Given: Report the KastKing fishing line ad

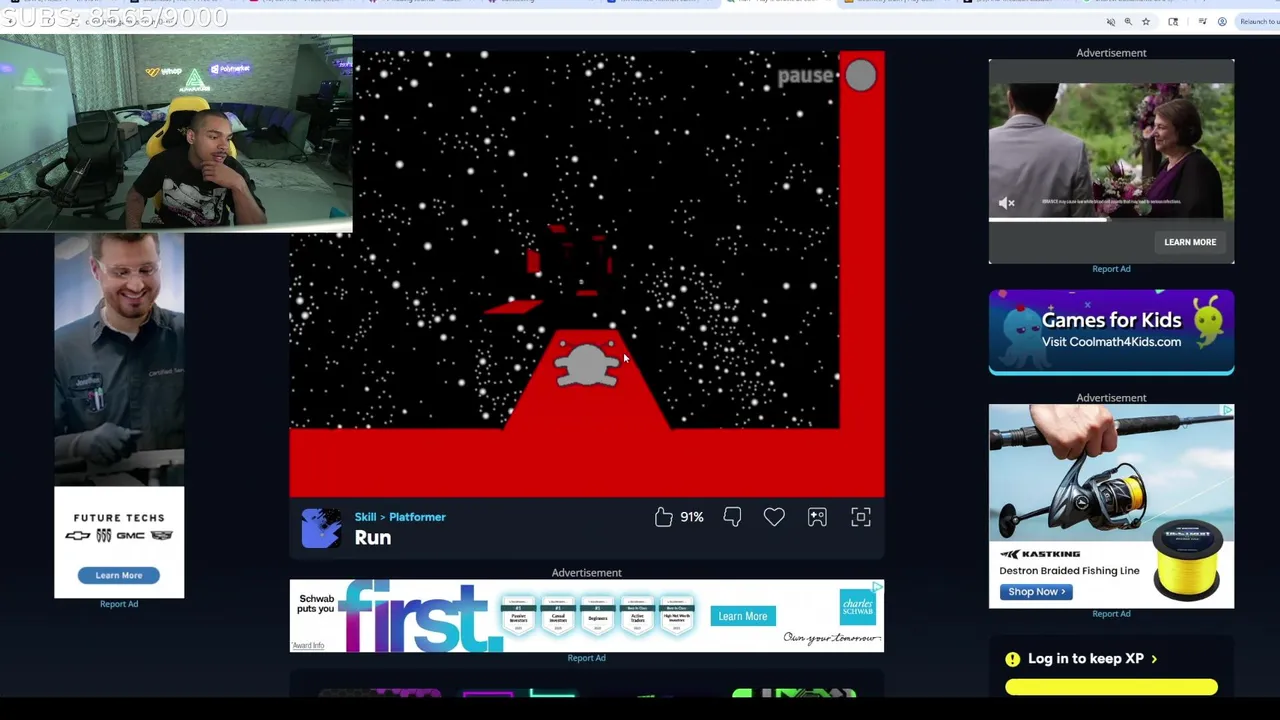Looking at the screenshot, I should 1111,614.
